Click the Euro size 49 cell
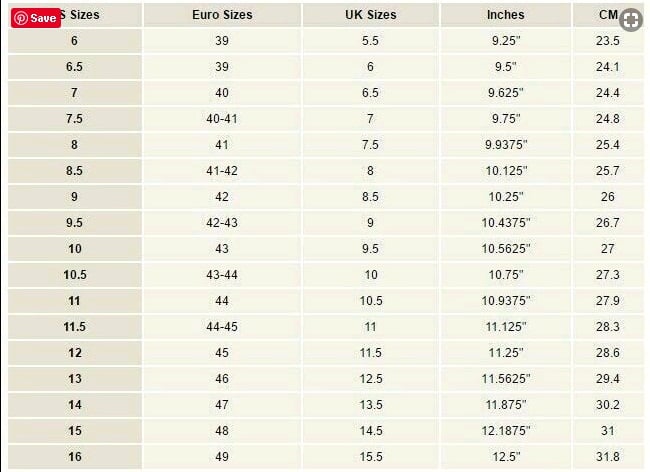Image resolution: width=650 pixels, height=472 pixels. click(222, 456)
